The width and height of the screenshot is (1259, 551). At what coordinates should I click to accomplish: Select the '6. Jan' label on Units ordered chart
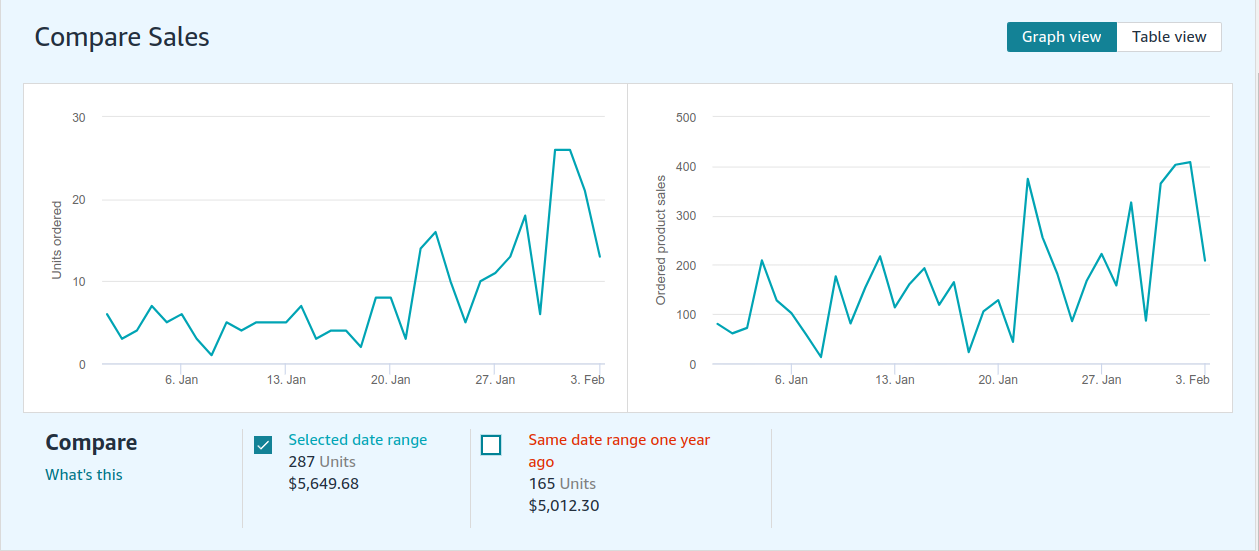(x=181, y=380)
